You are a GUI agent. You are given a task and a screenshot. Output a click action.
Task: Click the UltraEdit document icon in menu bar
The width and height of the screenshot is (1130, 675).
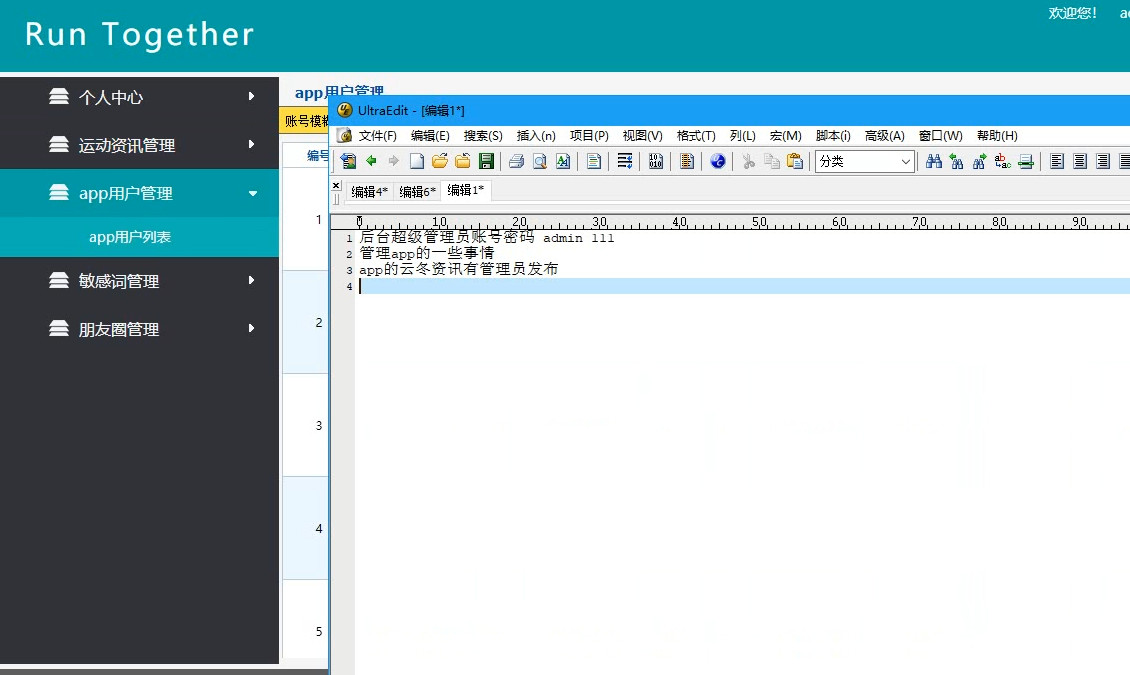(345, 135)
